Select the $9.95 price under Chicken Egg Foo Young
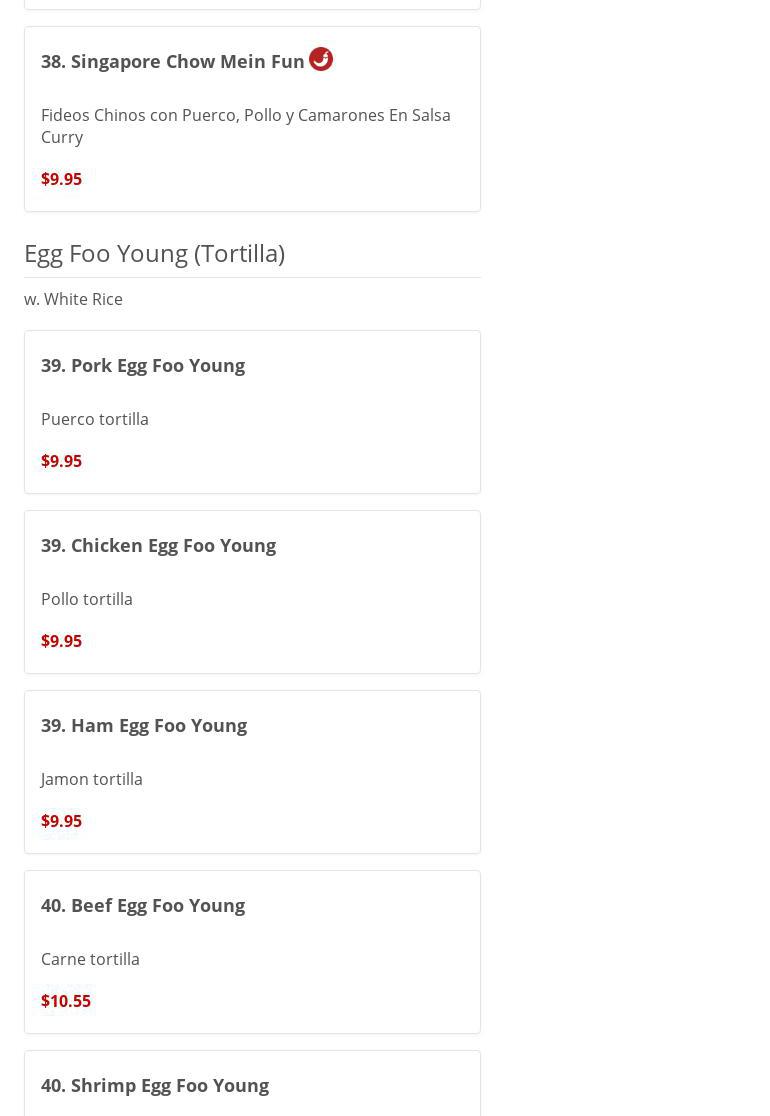The width and height of the screenshot is (770, 1116). 61,641
